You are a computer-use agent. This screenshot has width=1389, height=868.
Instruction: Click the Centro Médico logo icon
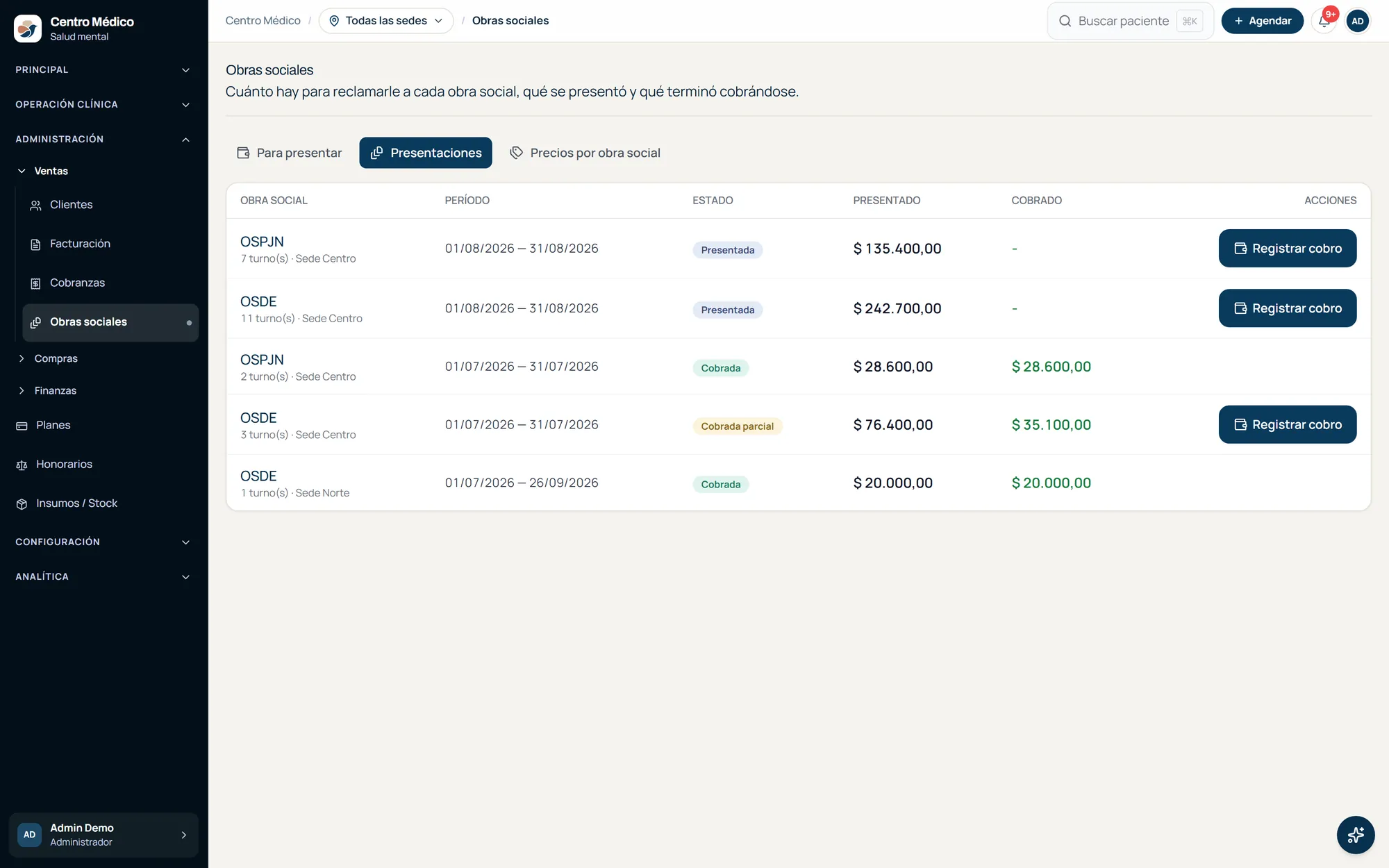click(x=28, y=28)
